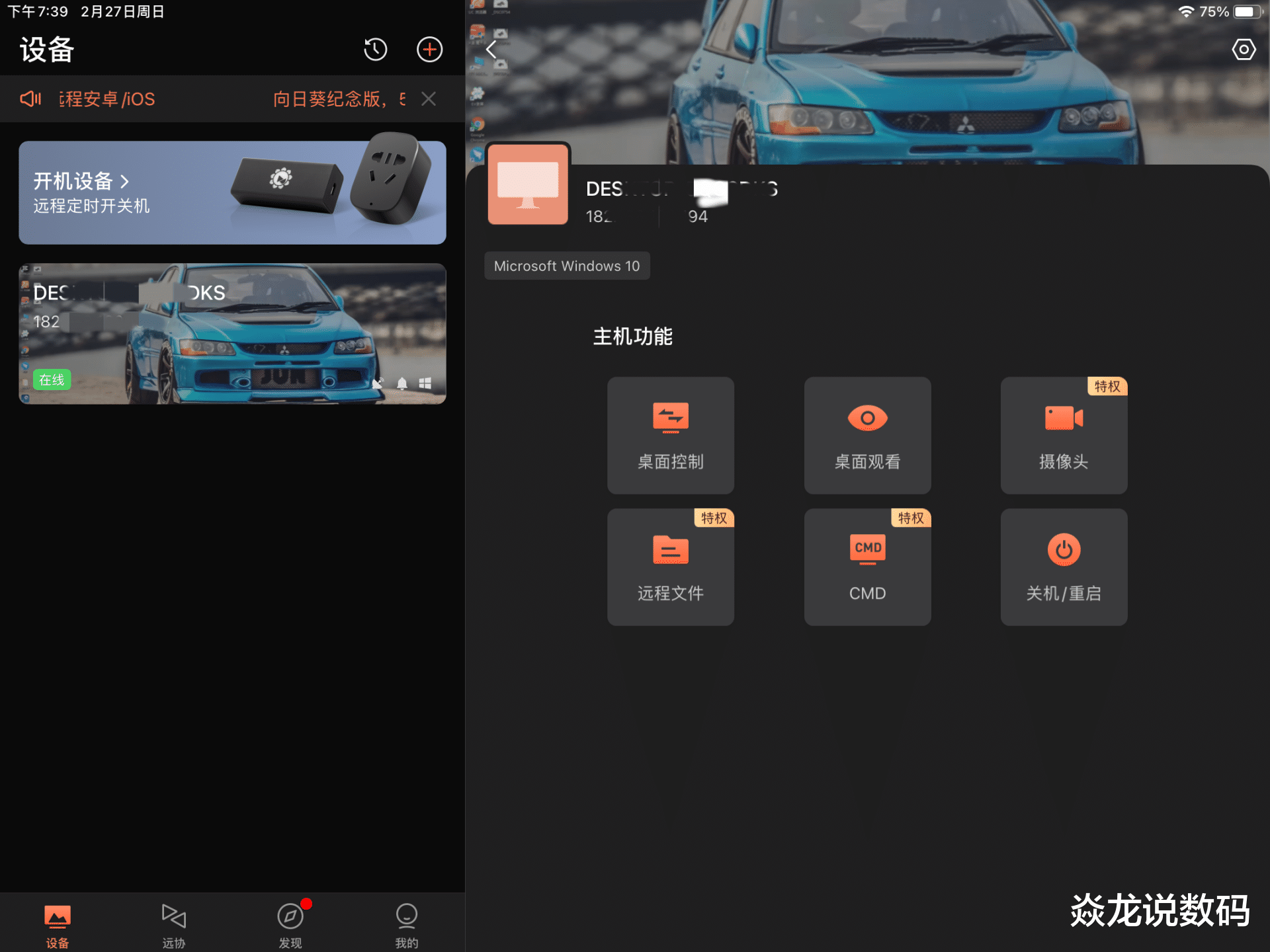Open 远程文件 remote file transfer

(x=670, y=567)
